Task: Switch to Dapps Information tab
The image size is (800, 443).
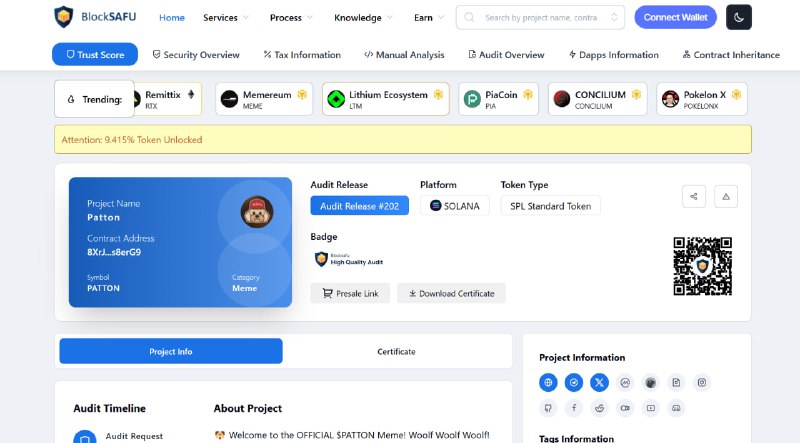Action: point(614,55)
